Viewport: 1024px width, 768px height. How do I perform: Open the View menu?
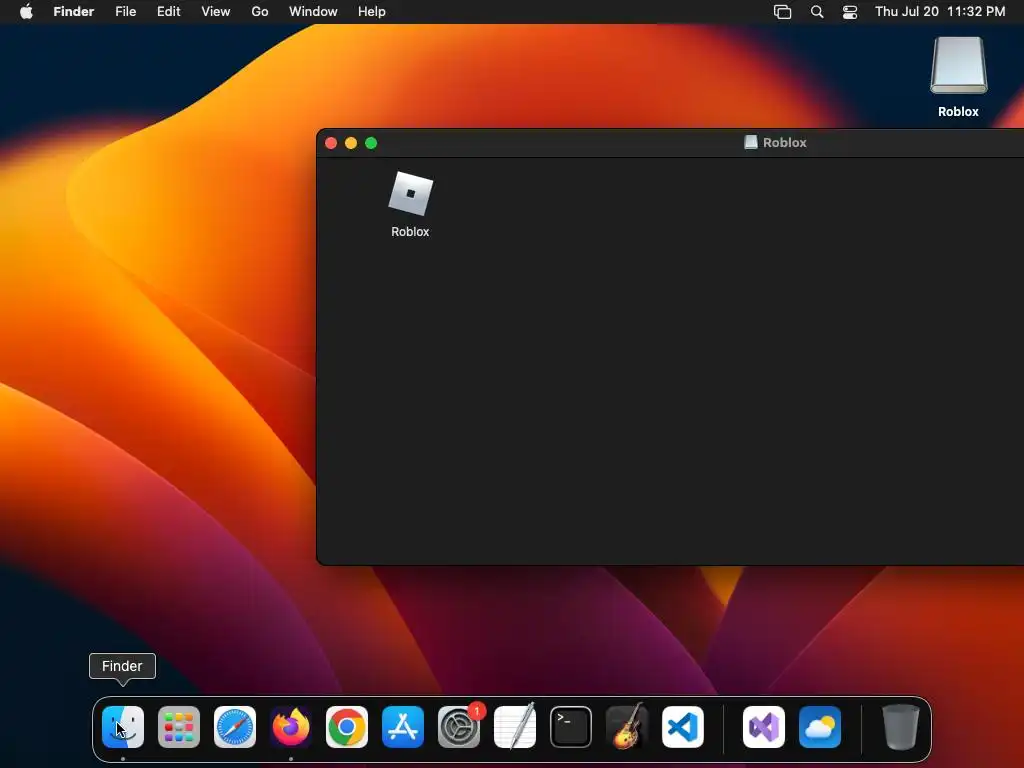pyautogui.click(x=216, y=12)
